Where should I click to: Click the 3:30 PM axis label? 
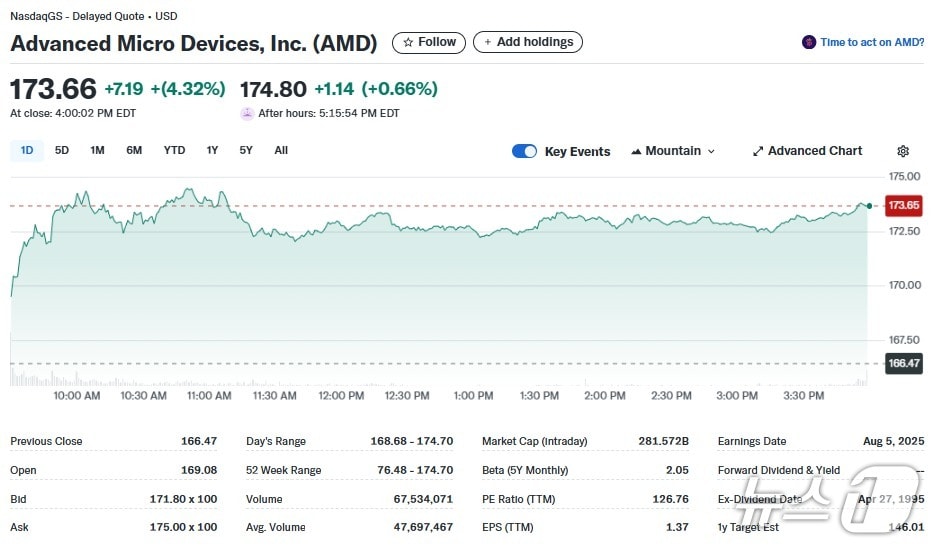coord(803,396)
